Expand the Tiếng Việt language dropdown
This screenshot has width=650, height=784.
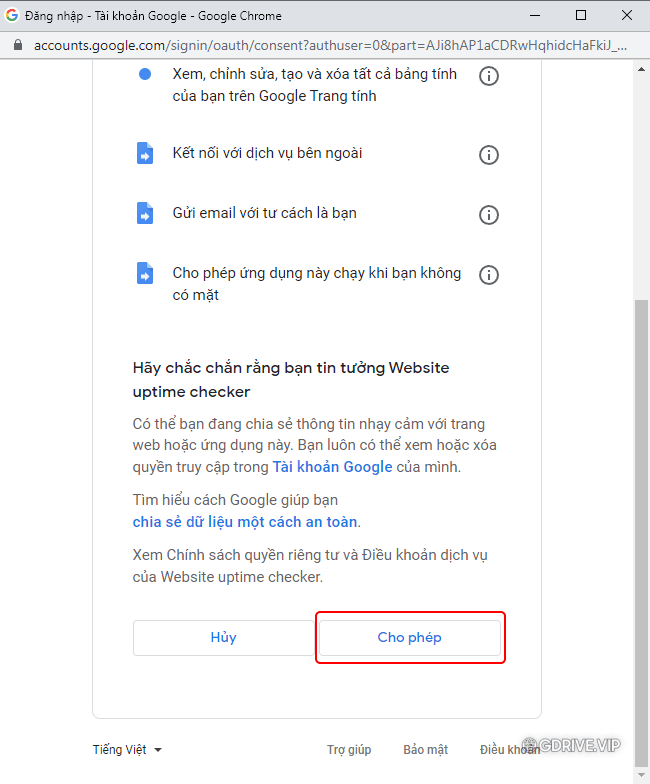(x=128, y=750)
